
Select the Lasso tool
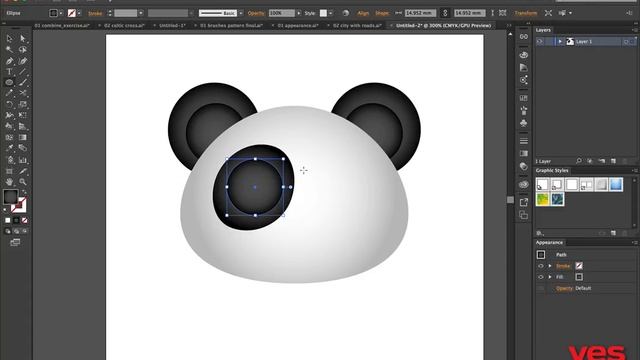pos(23,49)
